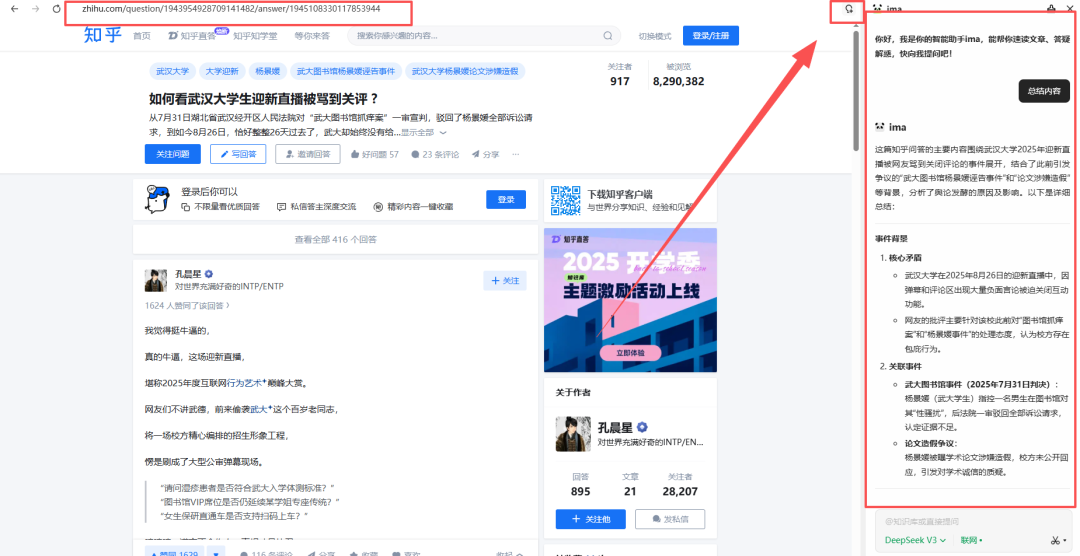Viewport: 1080px width, 556px height.
Task: Close the ima side panel
Action: click(x=1069, y=8)
